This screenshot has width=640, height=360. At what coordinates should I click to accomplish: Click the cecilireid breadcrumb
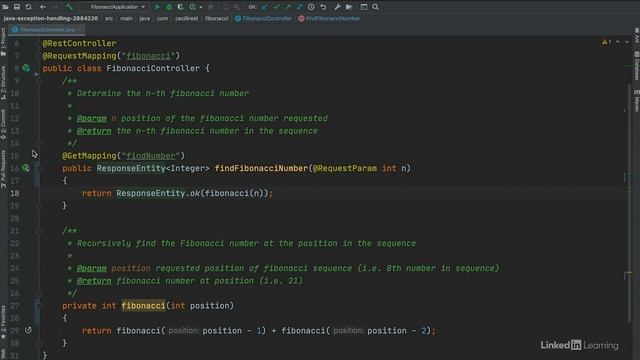[187, 18]
